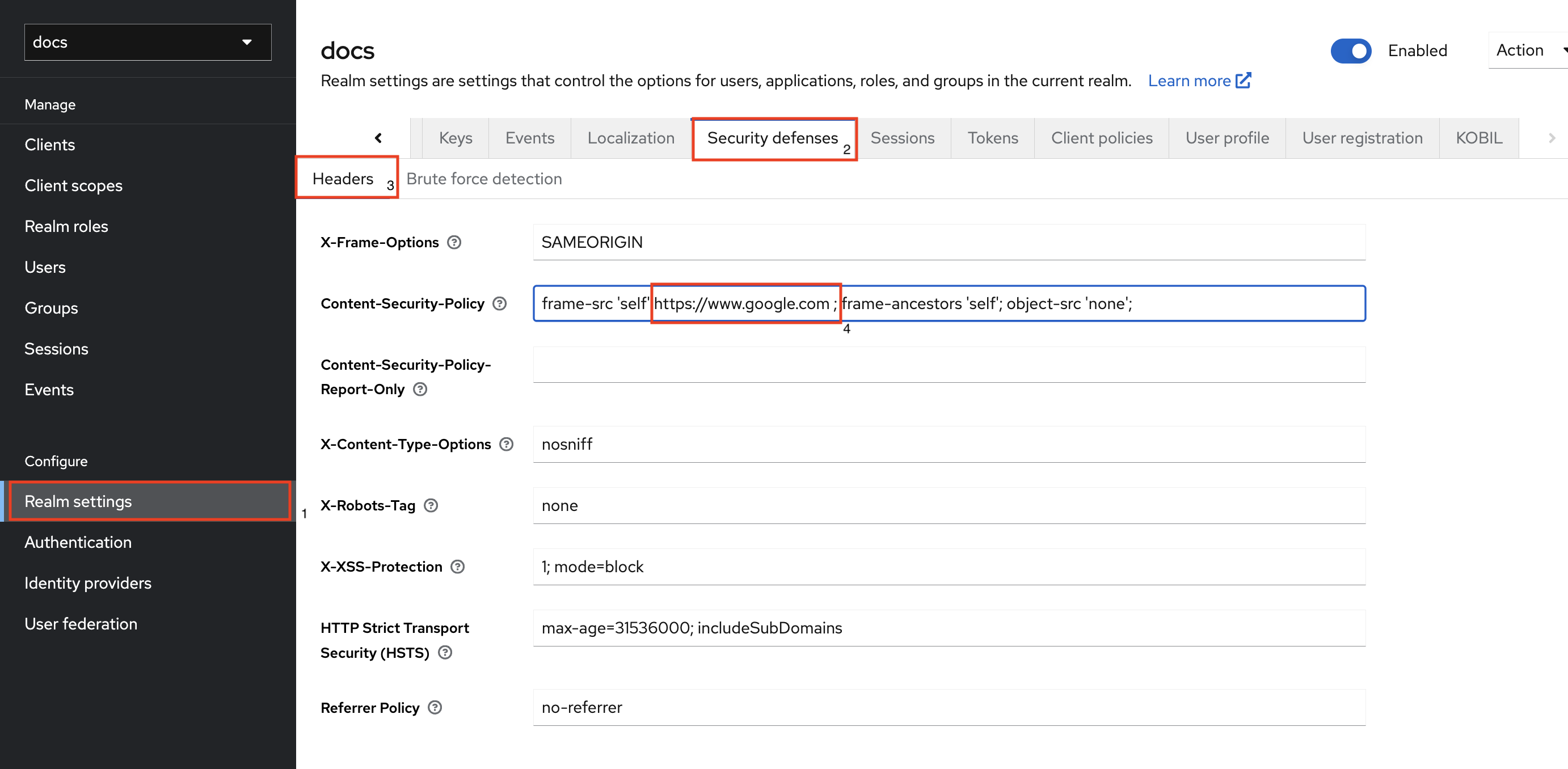Open the Client policies tab
This screenshot has height=769, width=1568.
(x=1102, y=138)
